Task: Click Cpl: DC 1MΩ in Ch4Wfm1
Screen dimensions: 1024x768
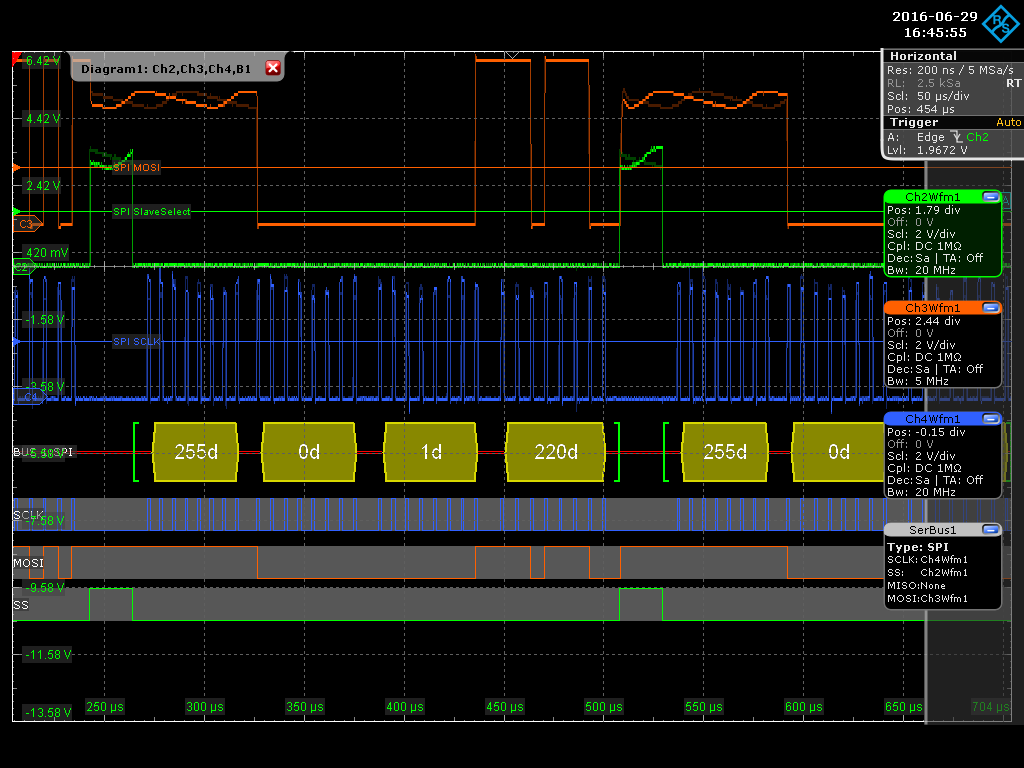Action: (x=924, y=468)
